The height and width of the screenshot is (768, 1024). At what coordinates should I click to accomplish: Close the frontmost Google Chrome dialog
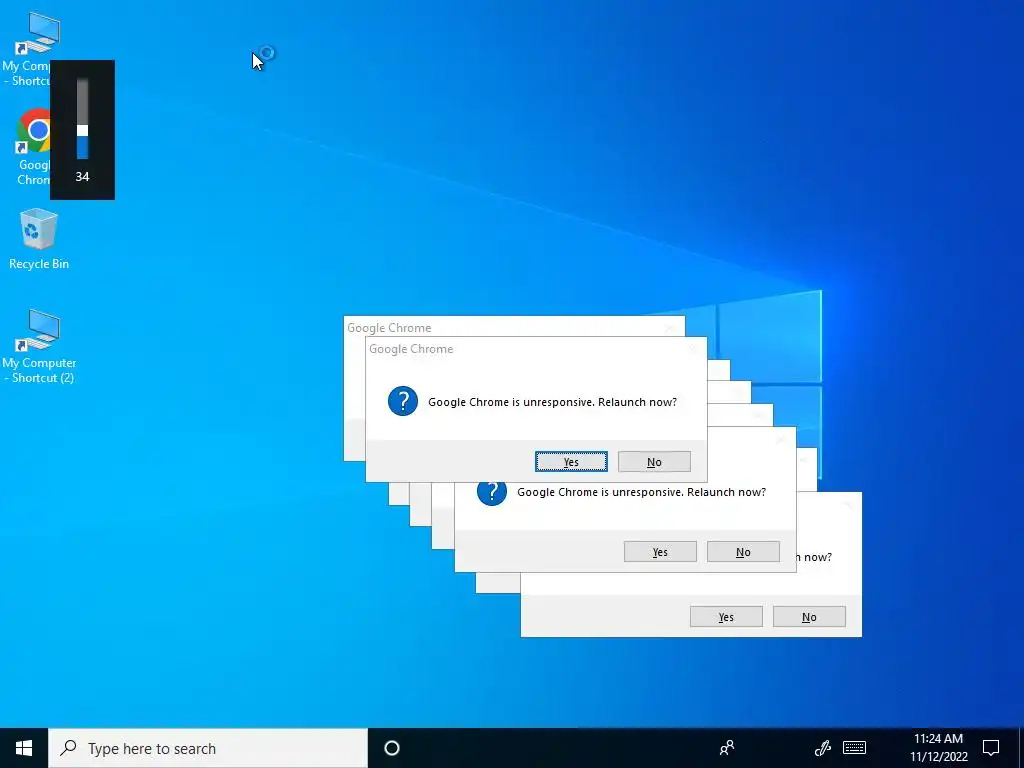(693, 349)
